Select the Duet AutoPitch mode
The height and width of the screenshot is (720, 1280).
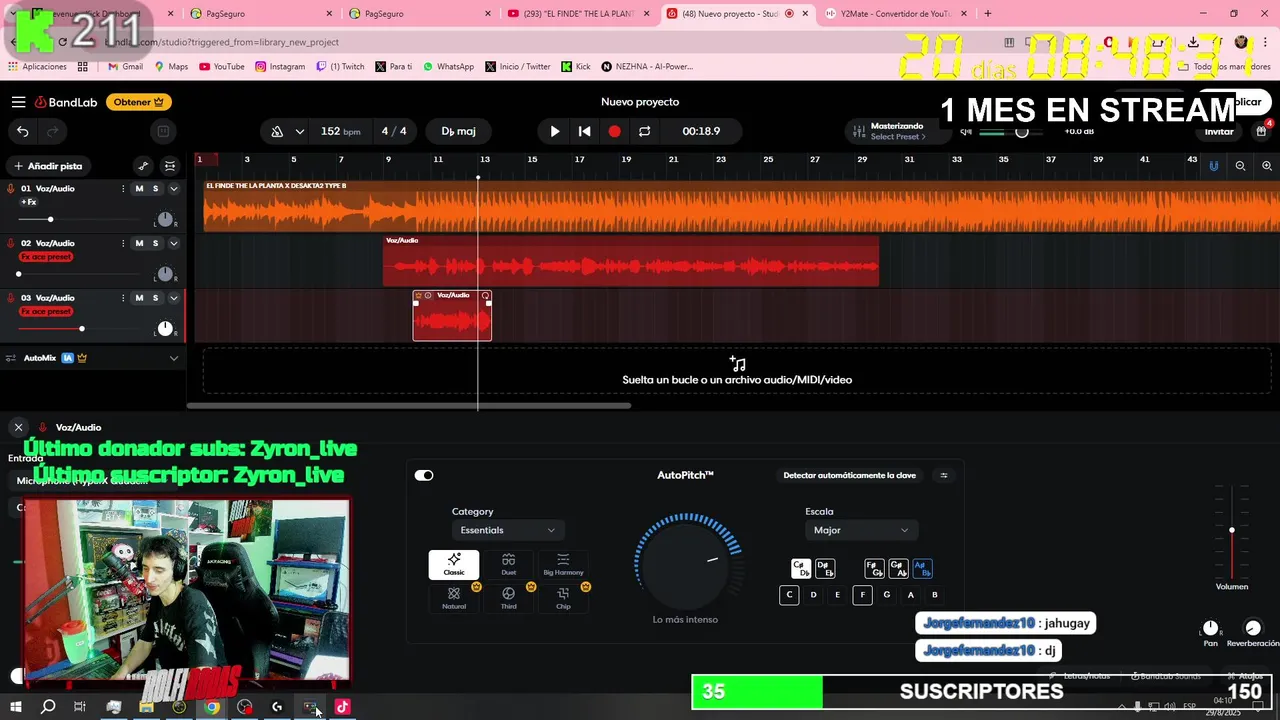coord(508,565)
